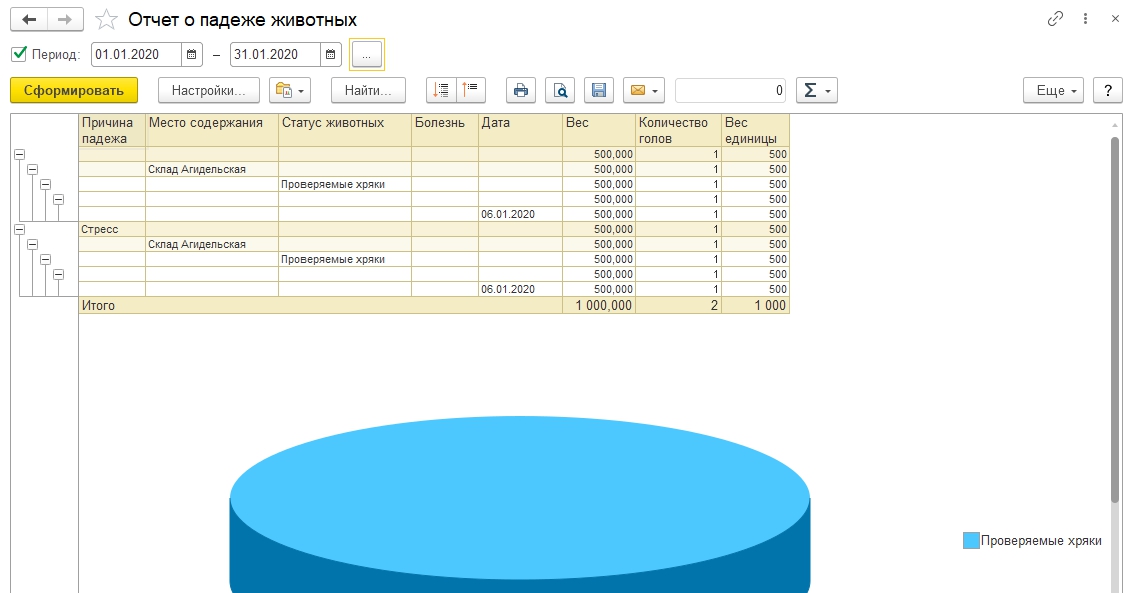This screenshot has width=1141, height=593.
Task: Select the Болезнь column header
Action: pos(445,130)
